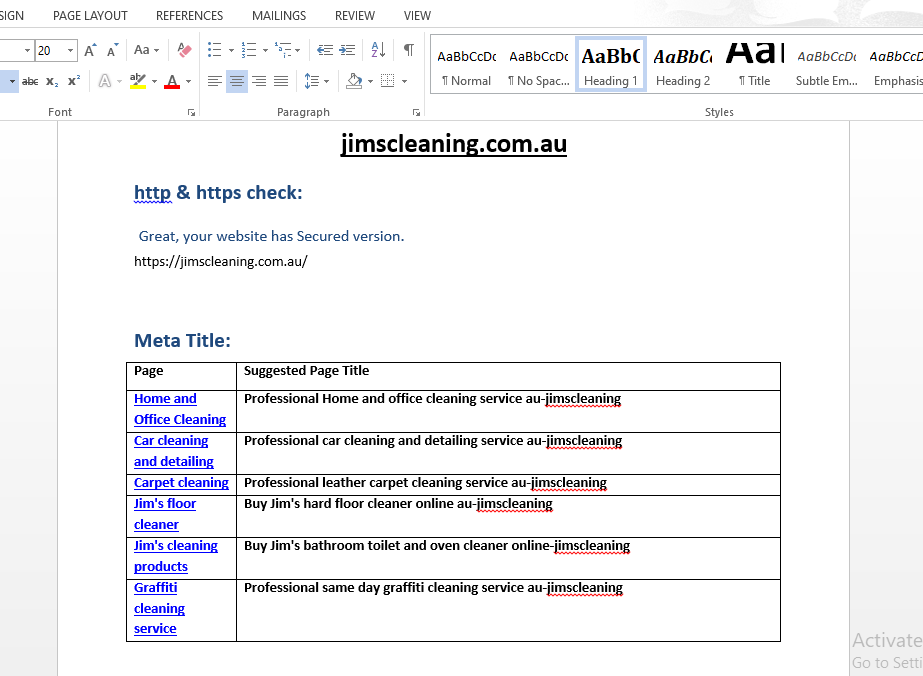Image resolution: width=923 pixels, height=676 pixels.
Task: Sort text with the A-Z icon
Action: 379,50
